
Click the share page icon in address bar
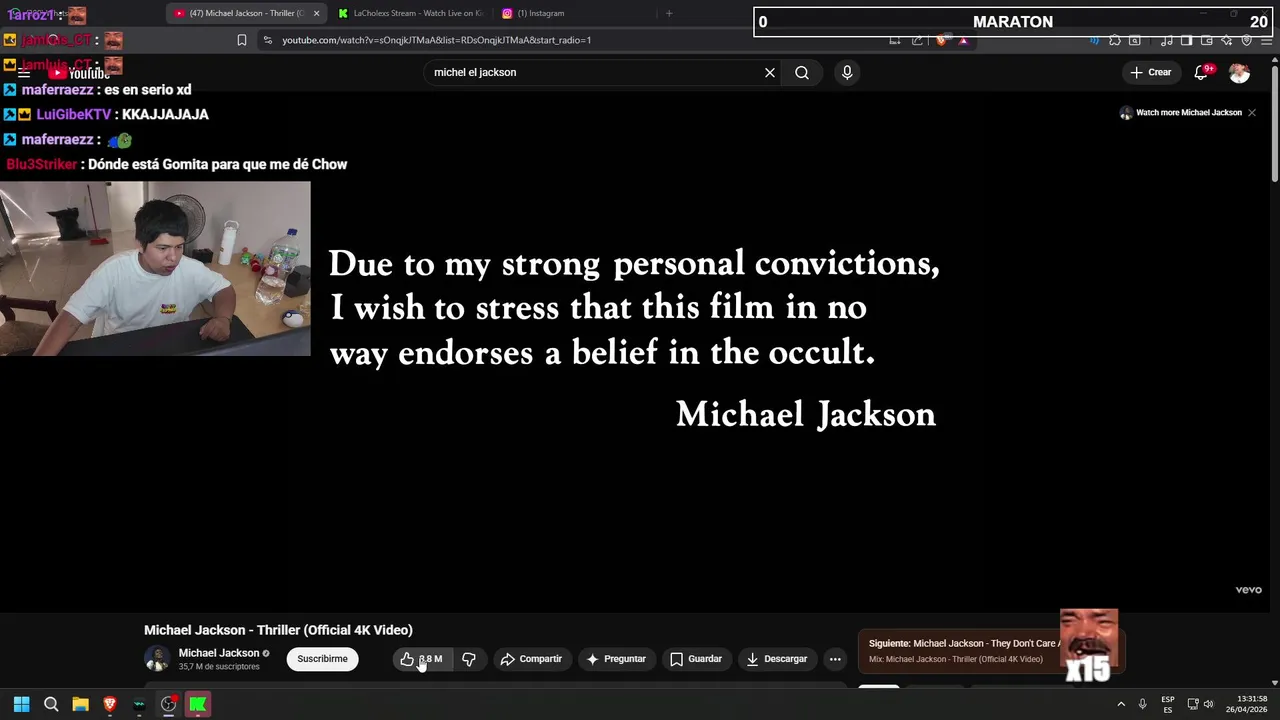(917, 40)
